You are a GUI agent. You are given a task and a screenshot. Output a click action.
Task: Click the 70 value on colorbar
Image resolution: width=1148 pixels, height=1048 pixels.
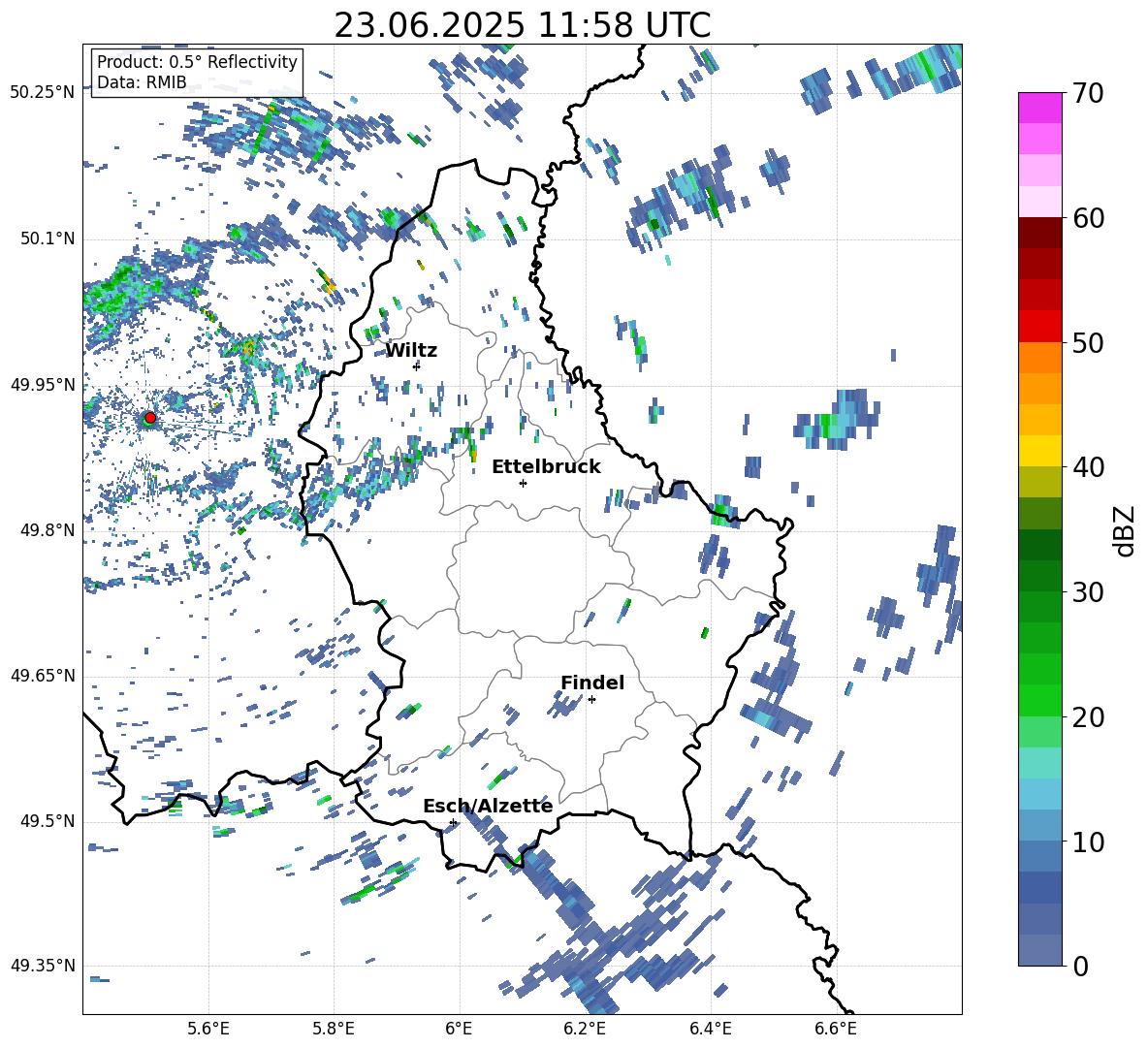[x=1087, y=94]
